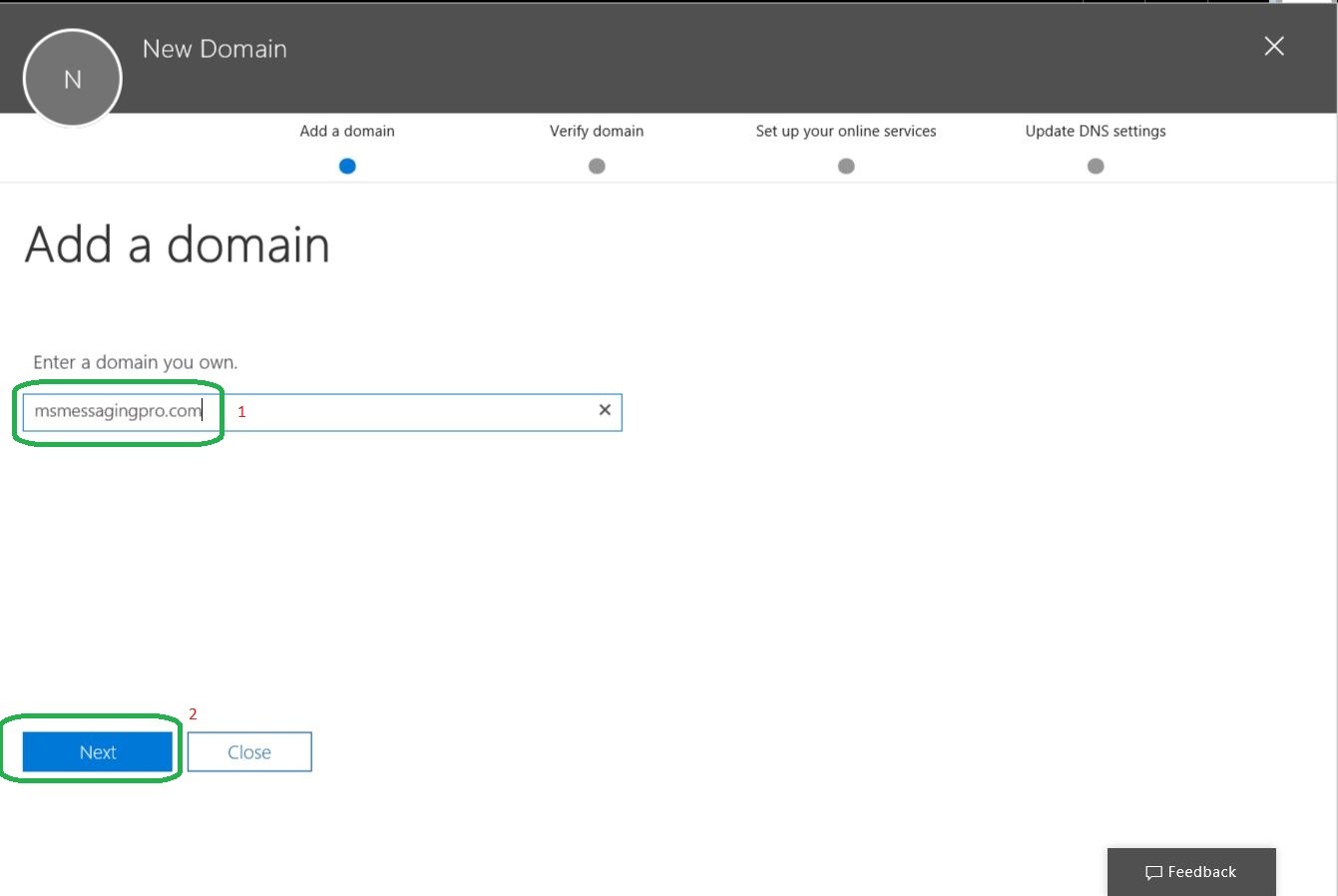The width and height of the screenshot is (1338, 896).
Task: Open the Feedback button text
Action: (x=1202, y=872)
